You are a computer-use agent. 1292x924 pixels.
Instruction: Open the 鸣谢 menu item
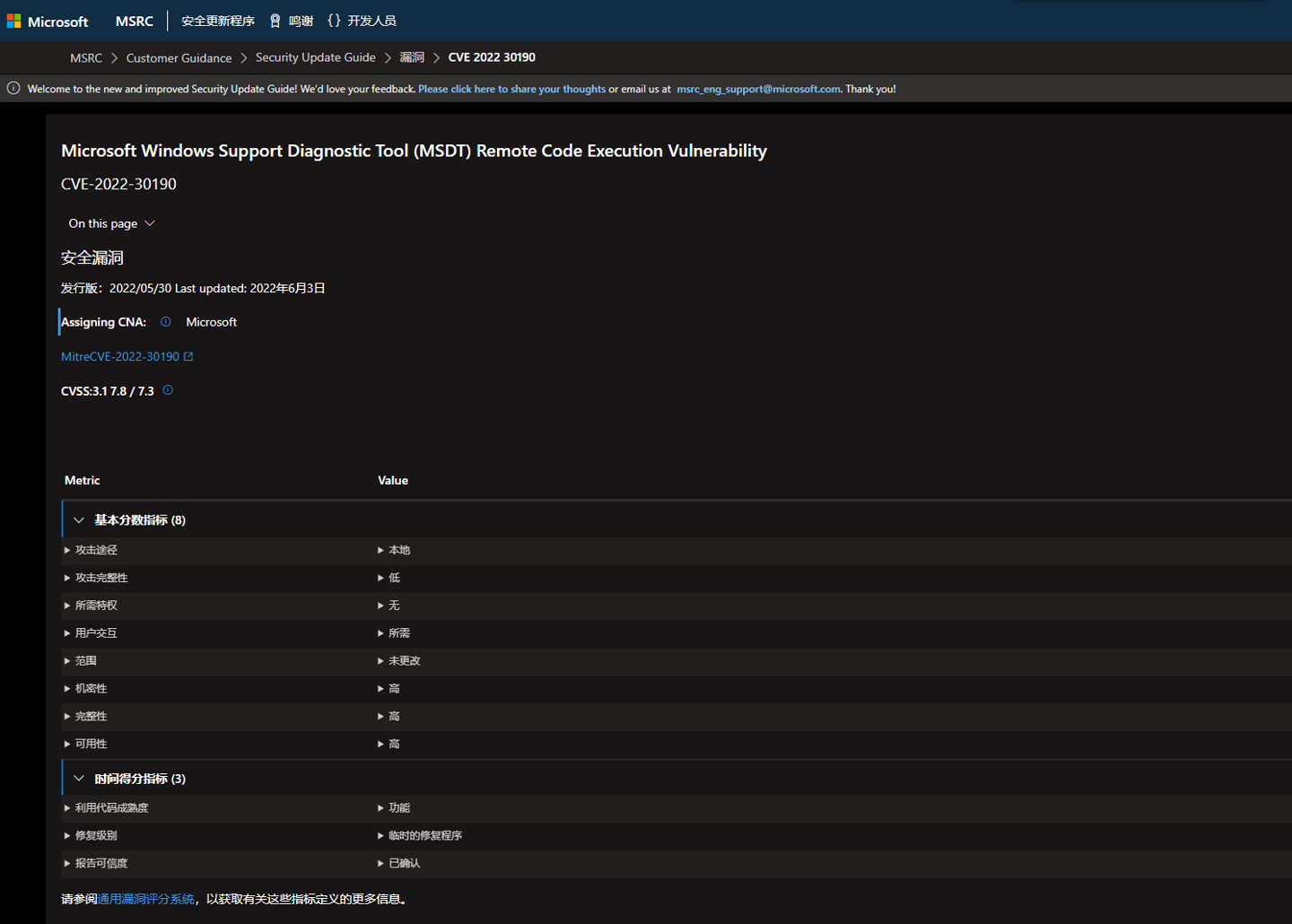point(301,21)
